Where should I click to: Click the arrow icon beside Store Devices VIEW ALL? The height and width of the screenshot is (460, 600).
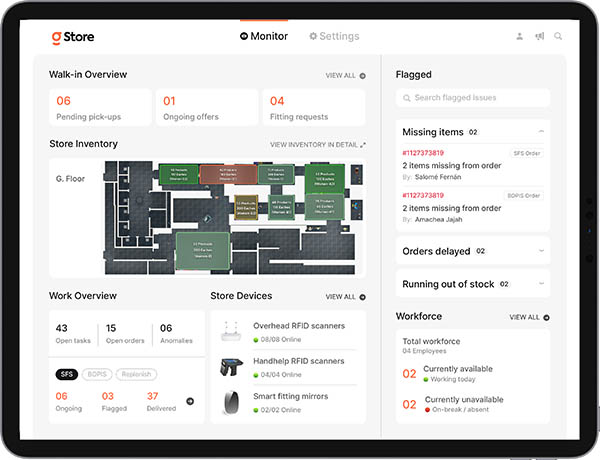362,297
